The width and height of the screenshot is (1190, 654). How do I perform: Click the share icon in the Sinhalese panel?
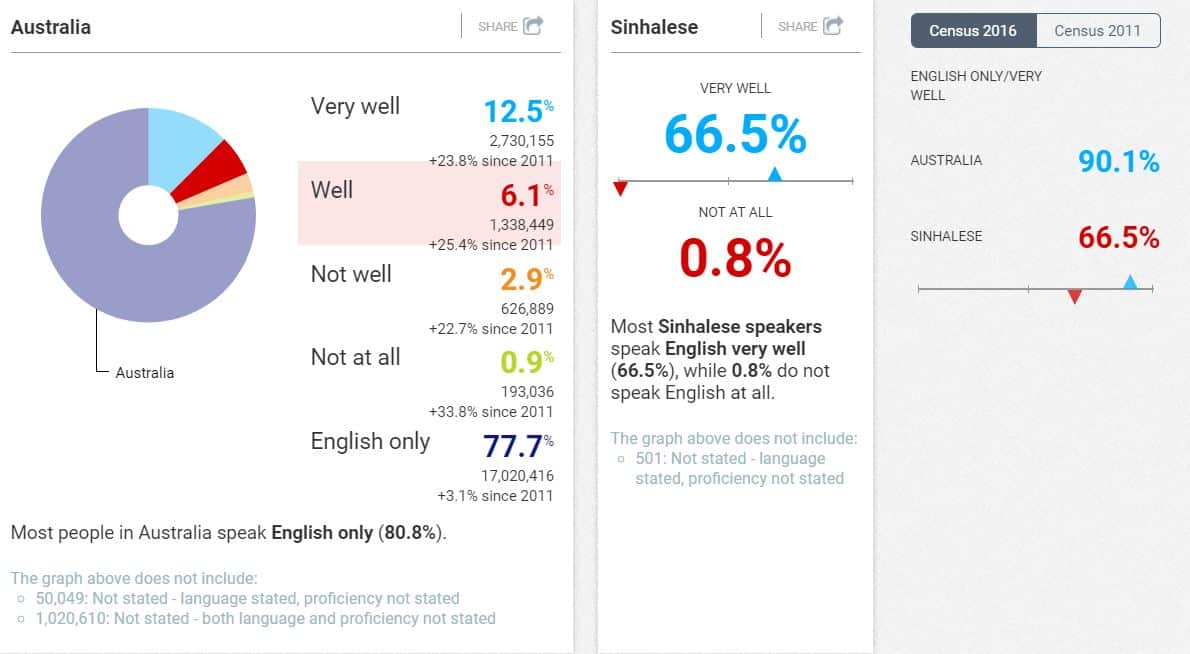pos(833,26)
